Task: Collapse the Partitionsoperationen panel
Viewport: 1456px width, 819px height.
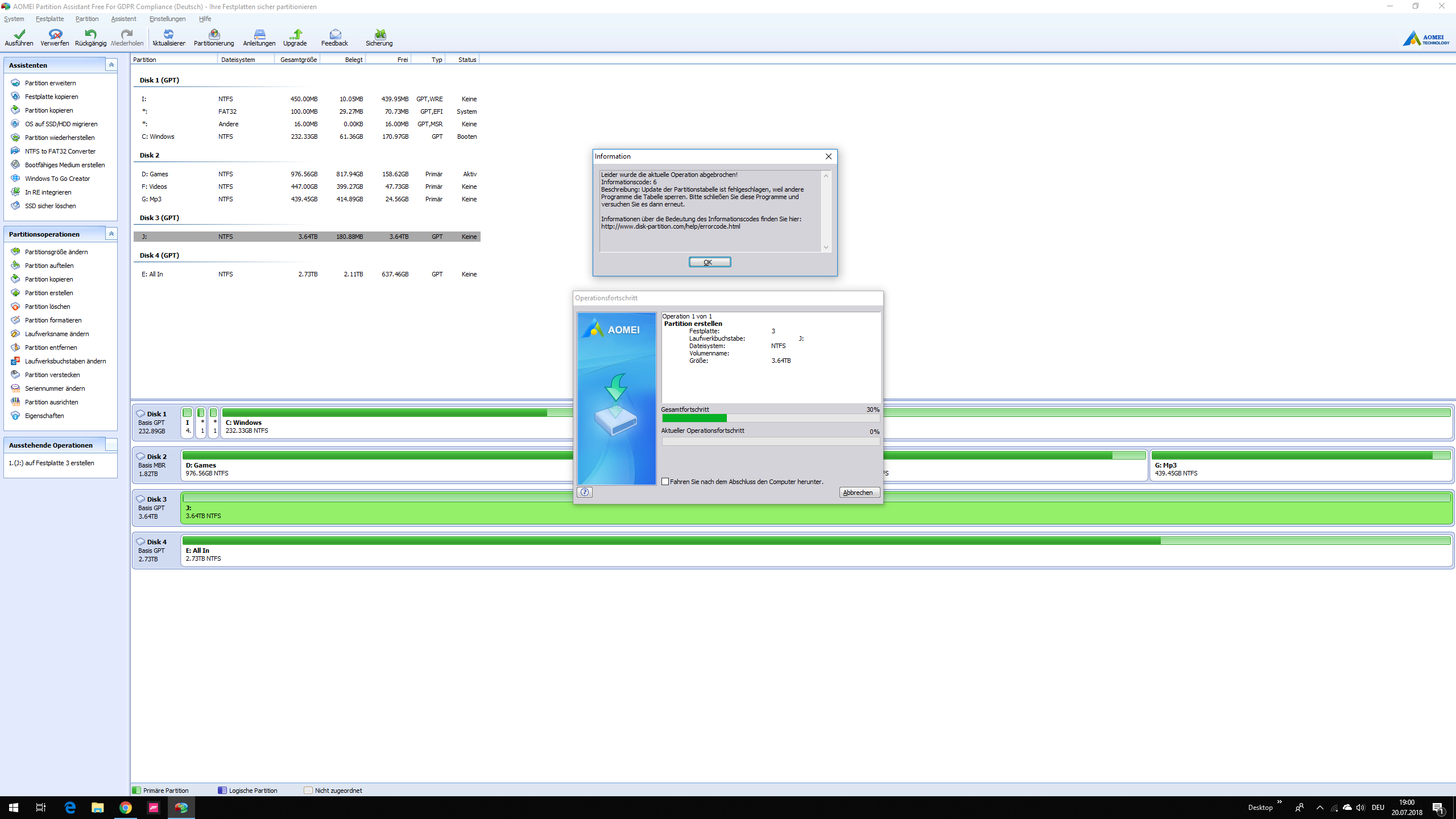Action: coord(111,234)
